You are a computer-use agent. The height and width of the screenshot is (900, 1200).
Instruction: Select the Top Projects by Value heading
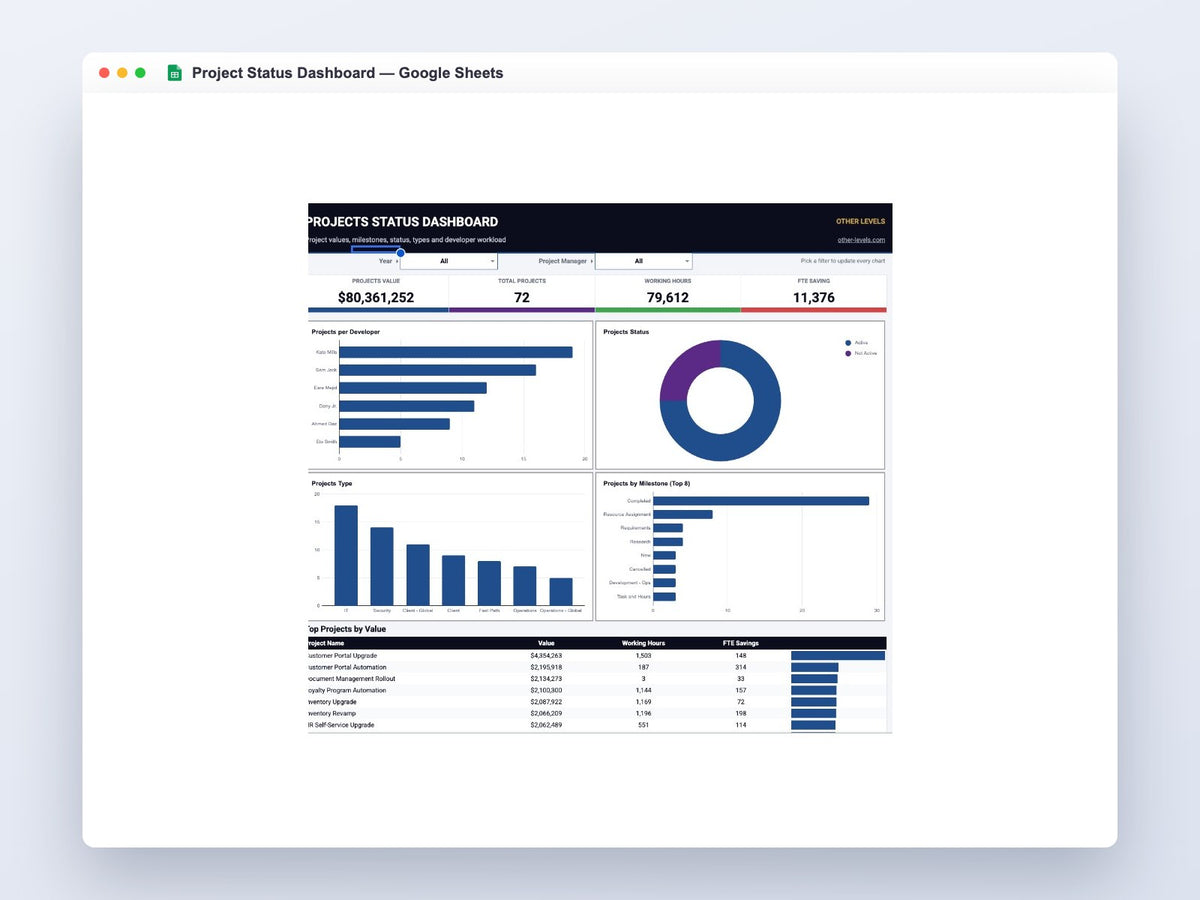347,629
